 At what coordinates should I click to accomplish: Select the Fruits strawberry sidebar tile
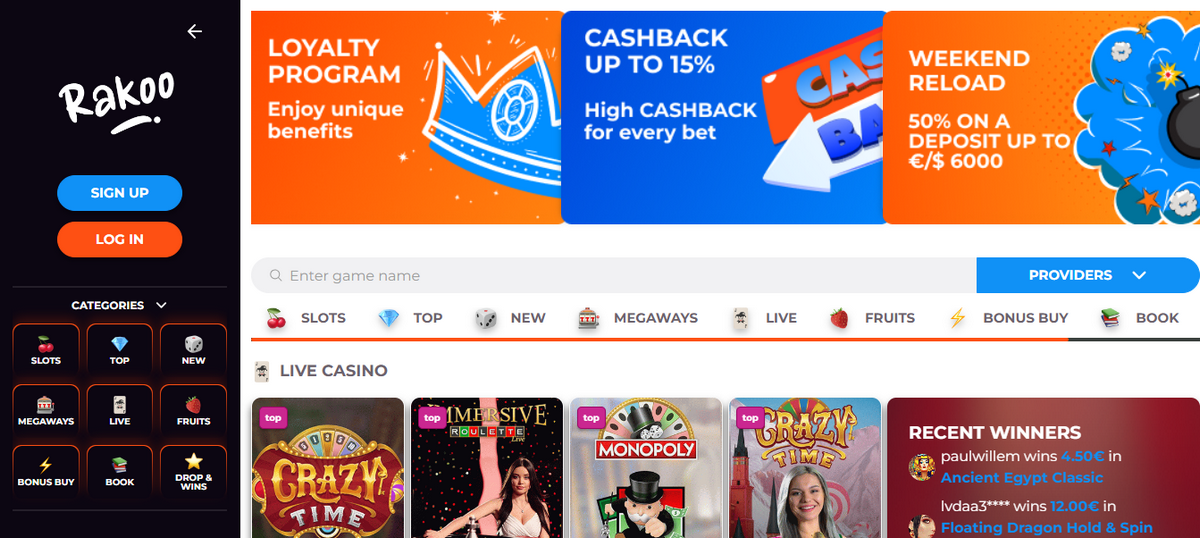pyautogui.click(x=194, y=410)
